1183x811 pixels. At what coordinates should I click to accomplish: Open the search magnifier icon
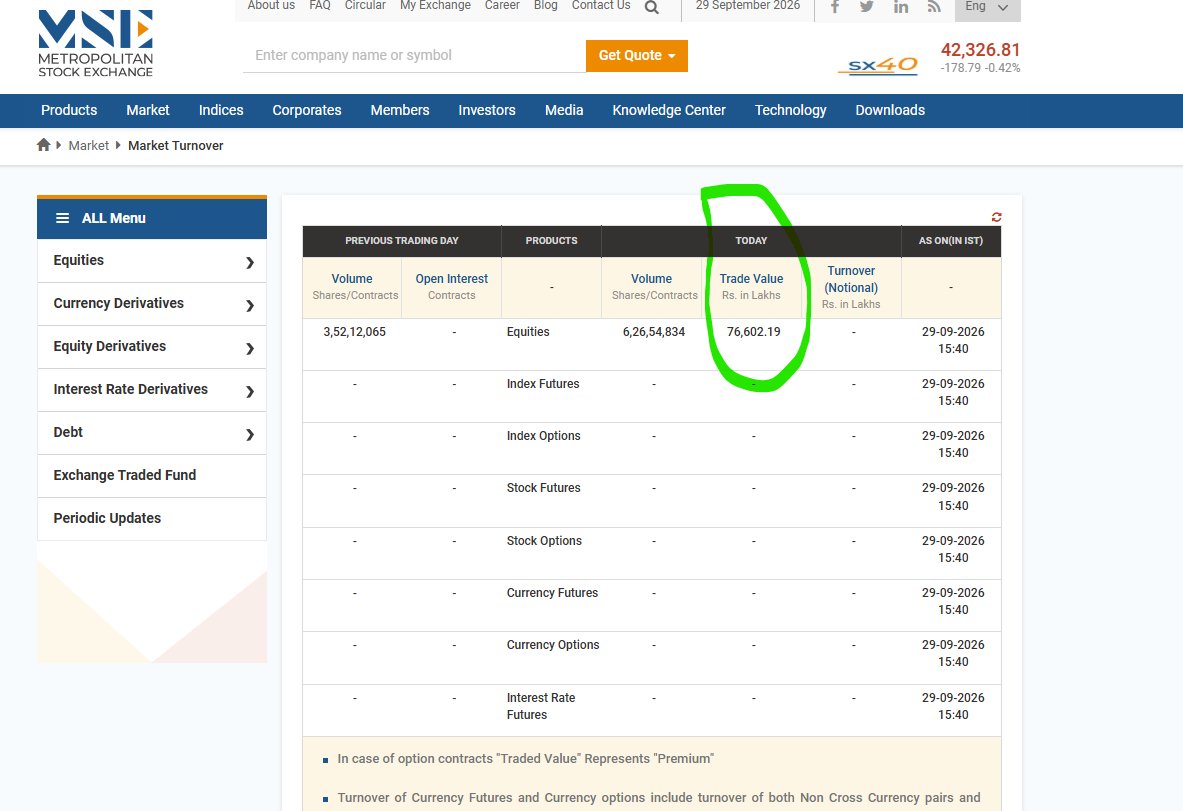[652, 8]
